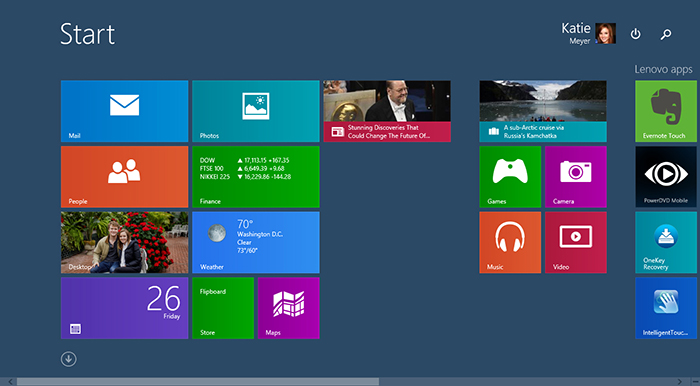Click the Lenovo apps group heading

663,69
